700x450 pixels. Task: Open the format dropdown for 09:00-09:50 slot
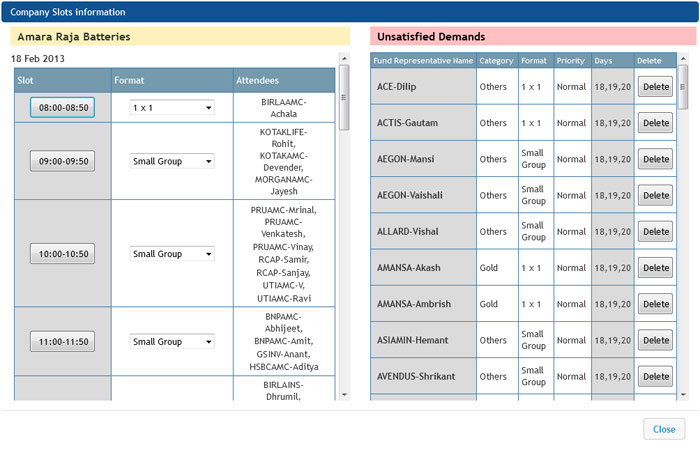pyautogui.click(x=172, y=161)
